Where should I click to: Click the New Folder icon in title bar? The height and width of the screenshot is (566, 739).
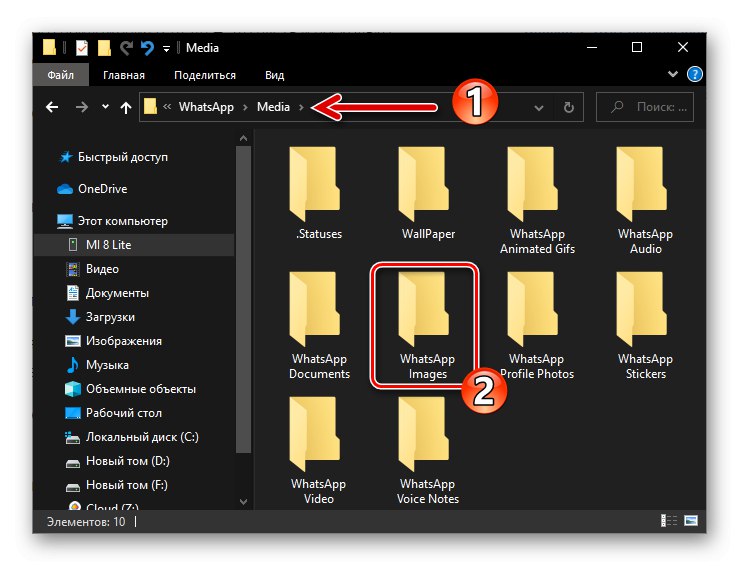104,48
